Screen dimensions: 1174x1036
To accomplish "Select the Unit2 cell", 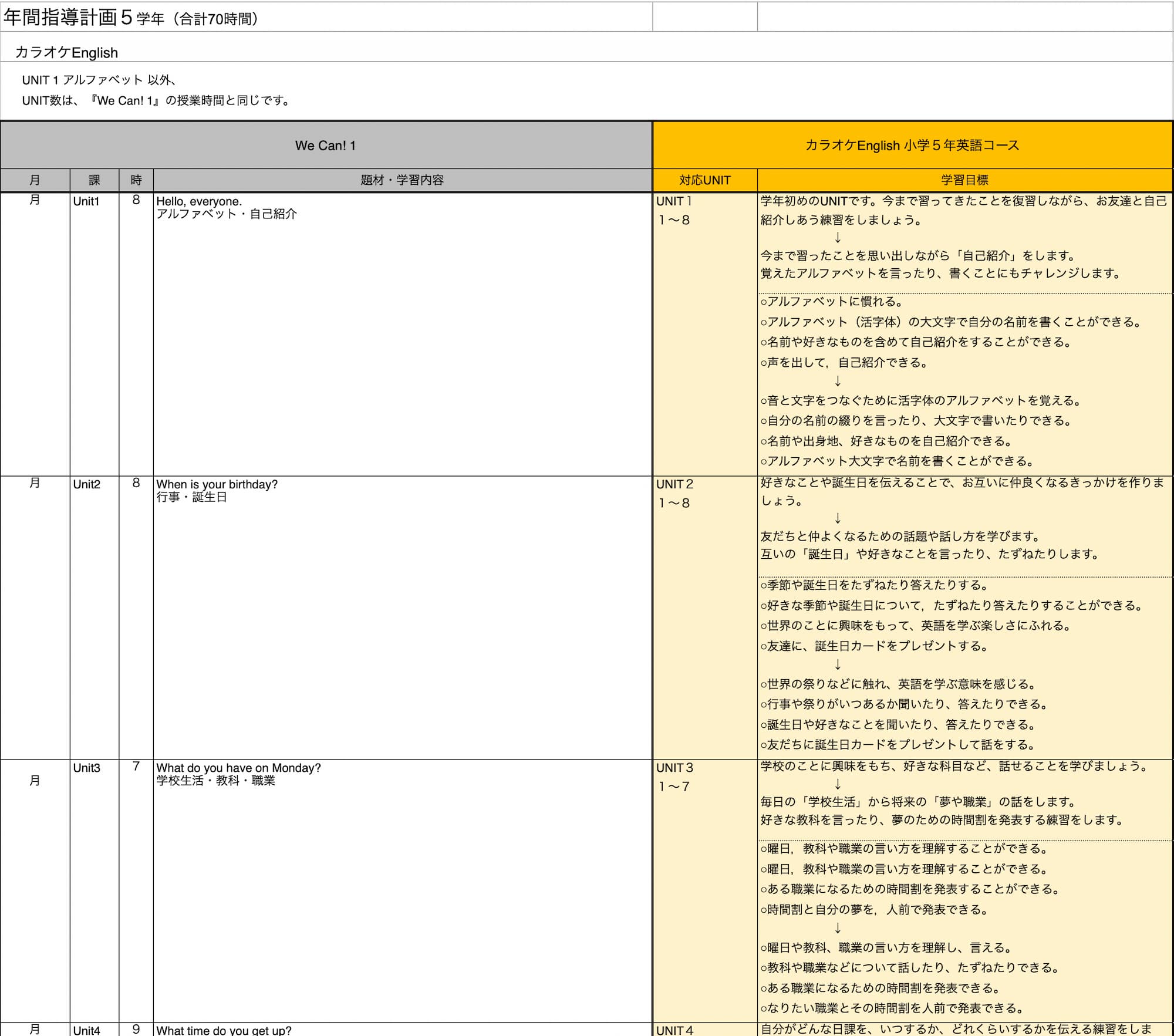I will (95, 617).
